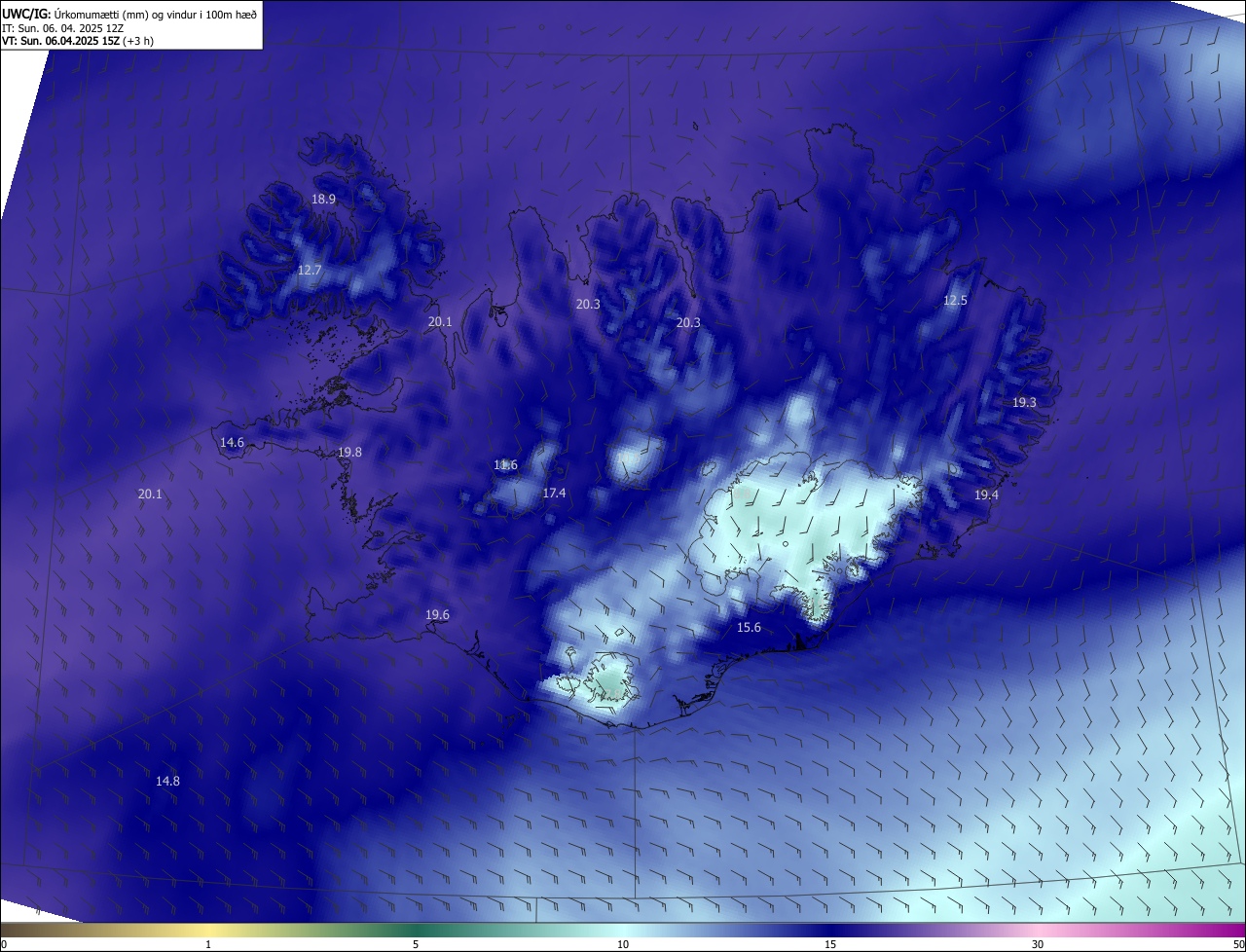Select the 10 tick label on the colour scale
The image size is (1246, 952).
[x=623, y=944]
